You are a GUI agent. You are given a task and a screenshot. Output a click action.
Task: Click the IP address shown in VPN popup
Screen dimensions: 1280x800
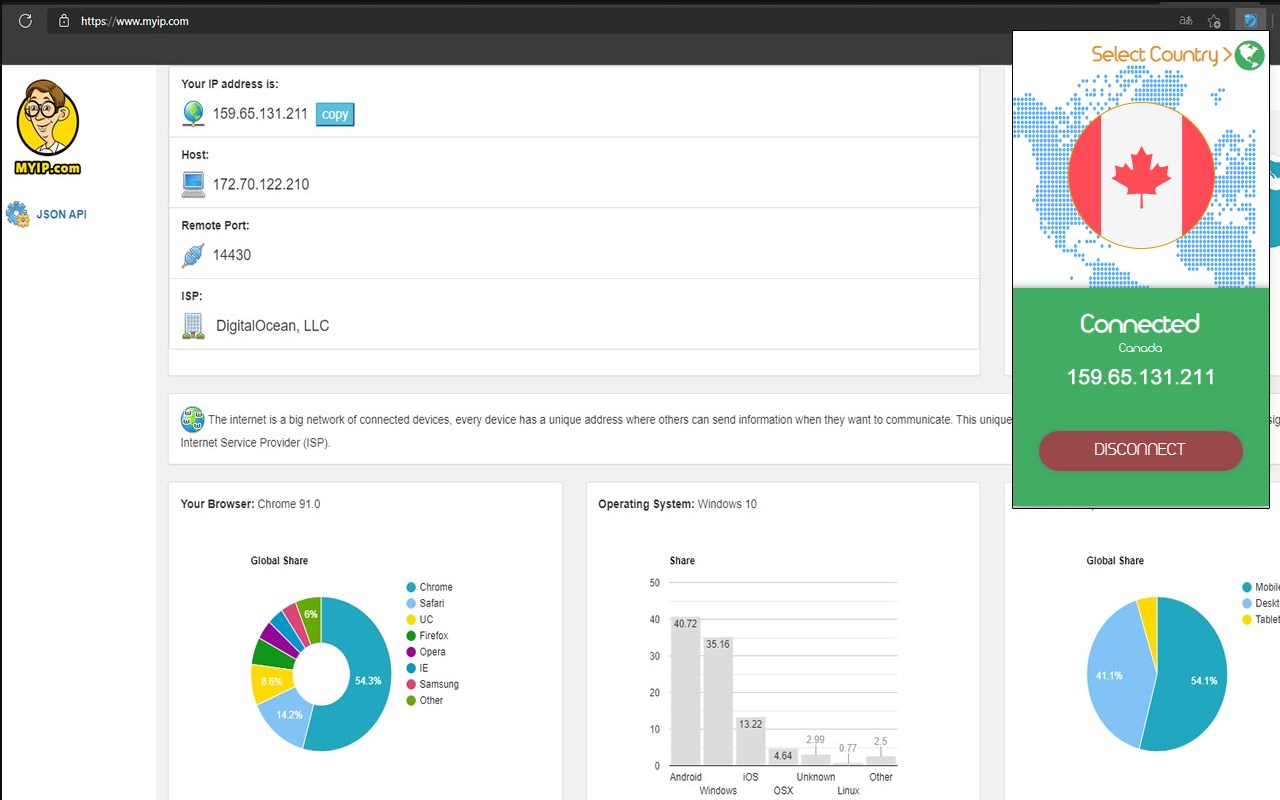pyautogui.click(x=1140, y=377)
